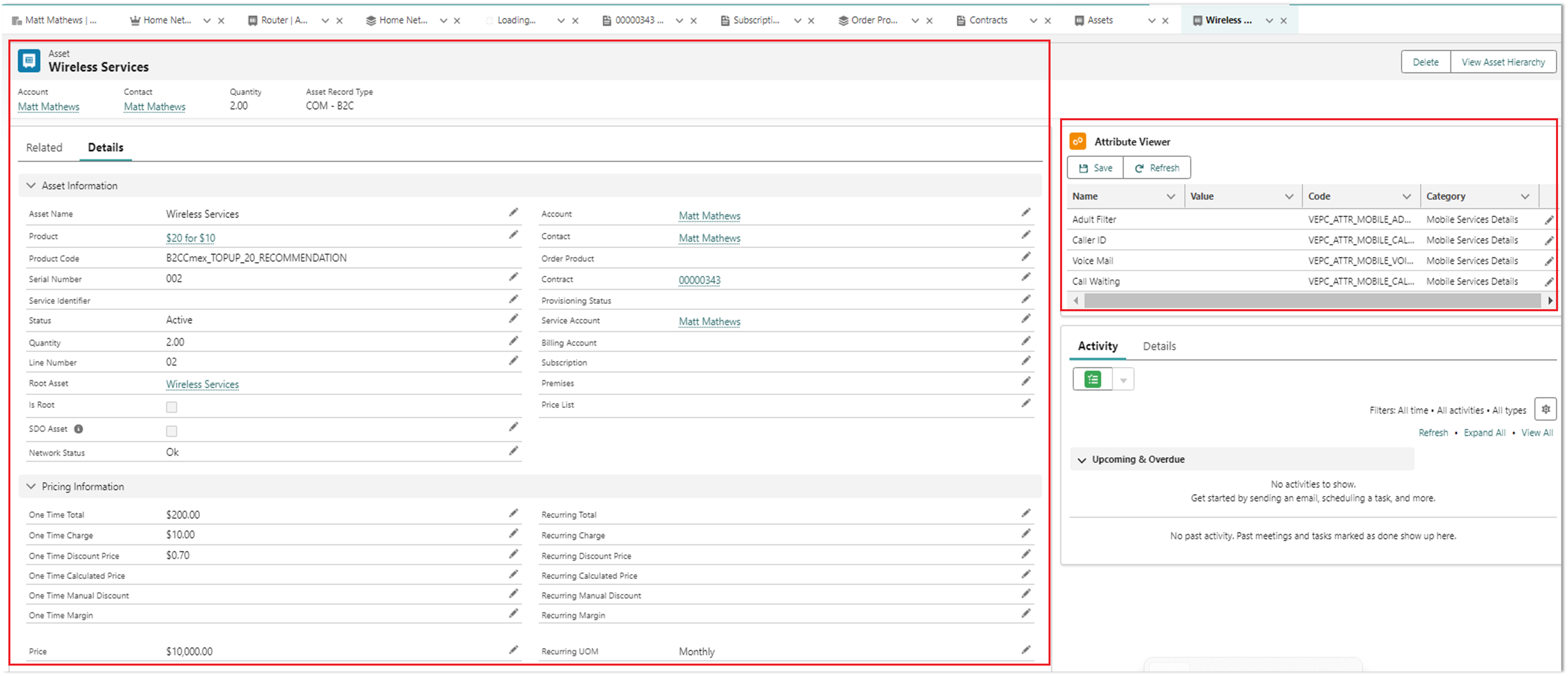Collapse the Pricing Information section
Image resolution: width=1568 pixels, height=676 pixels.
coord(31,487)
